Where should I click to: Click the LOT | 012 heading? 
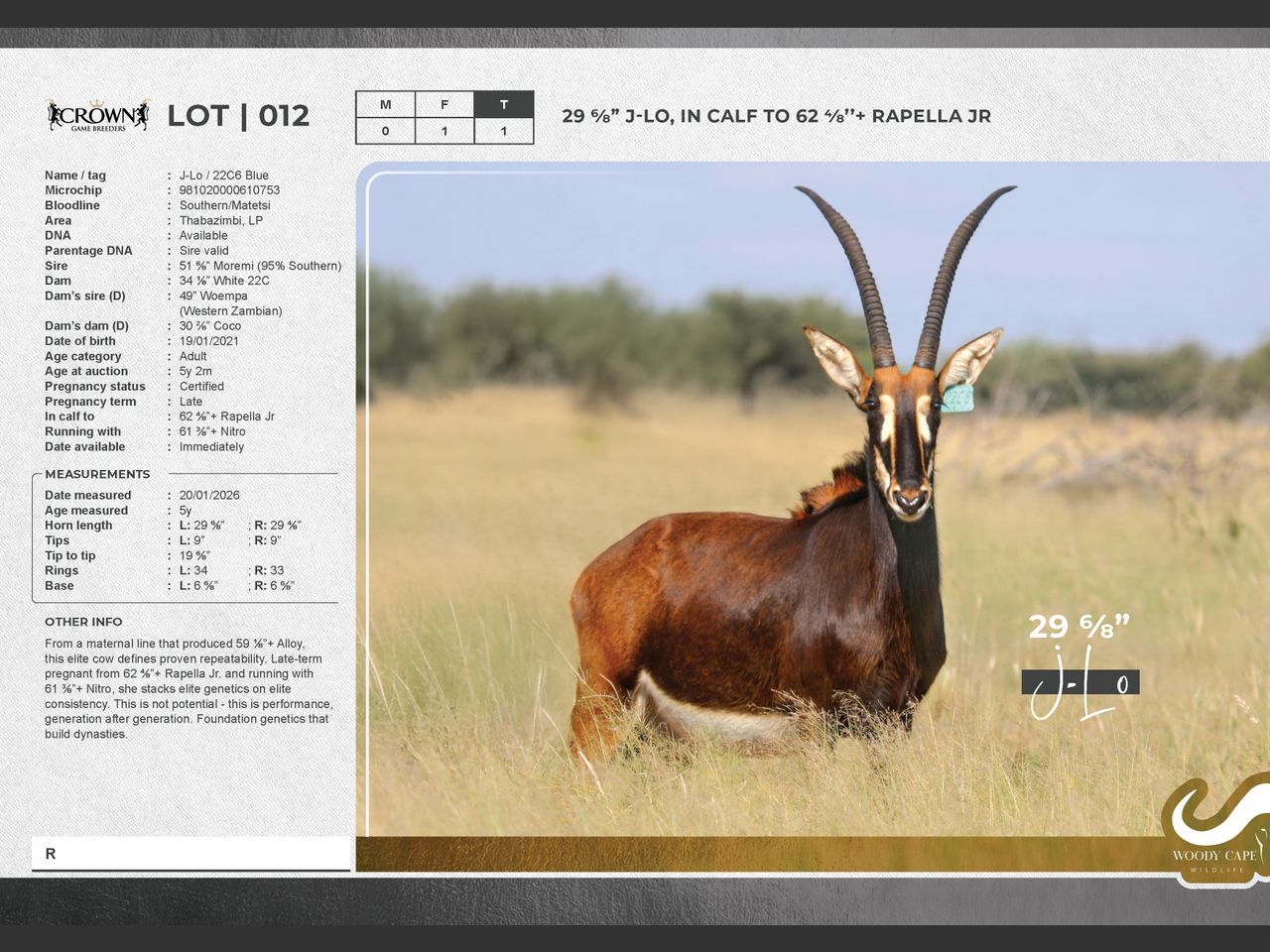[238, 116]
